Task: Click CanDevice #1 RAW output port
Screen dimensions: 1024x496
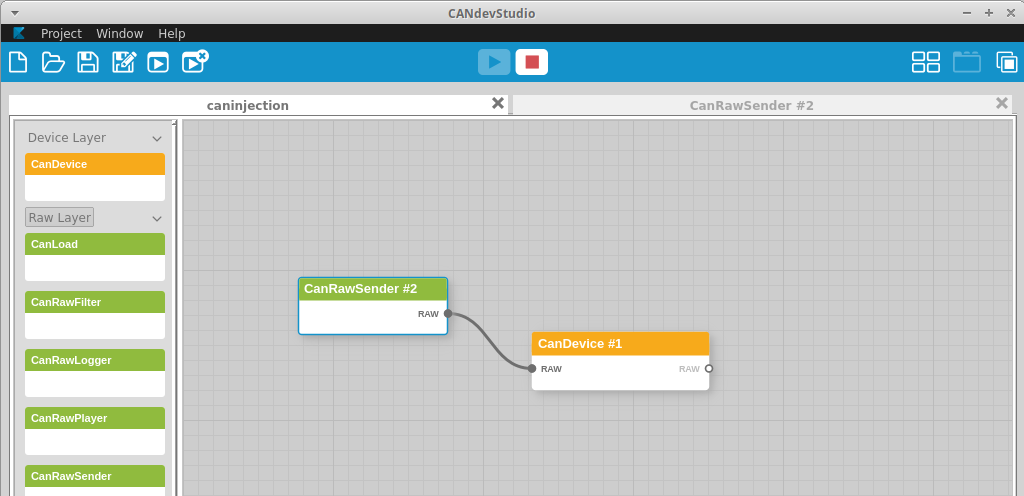Action: tap(709, 369)
